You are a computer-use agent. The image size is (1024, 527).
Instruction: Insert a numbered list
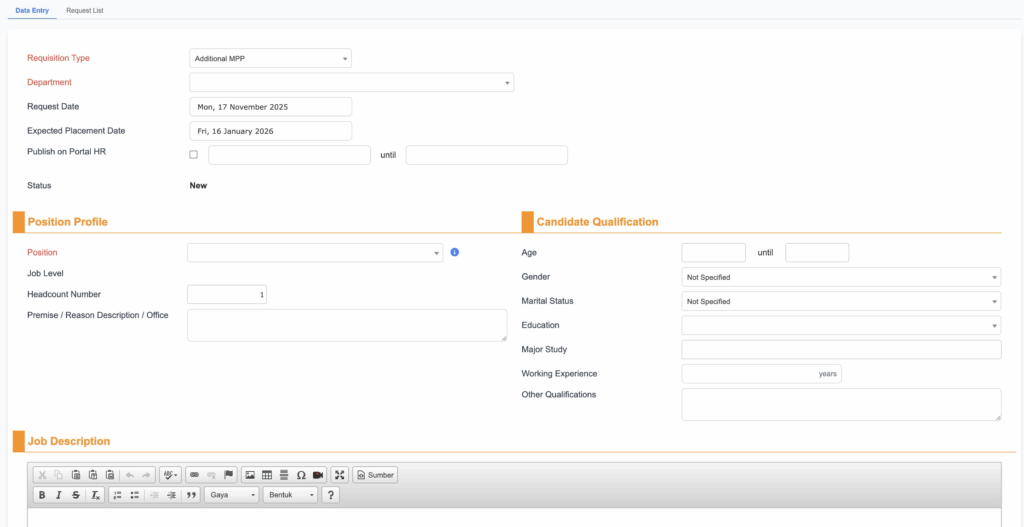[x=117, y=495]
